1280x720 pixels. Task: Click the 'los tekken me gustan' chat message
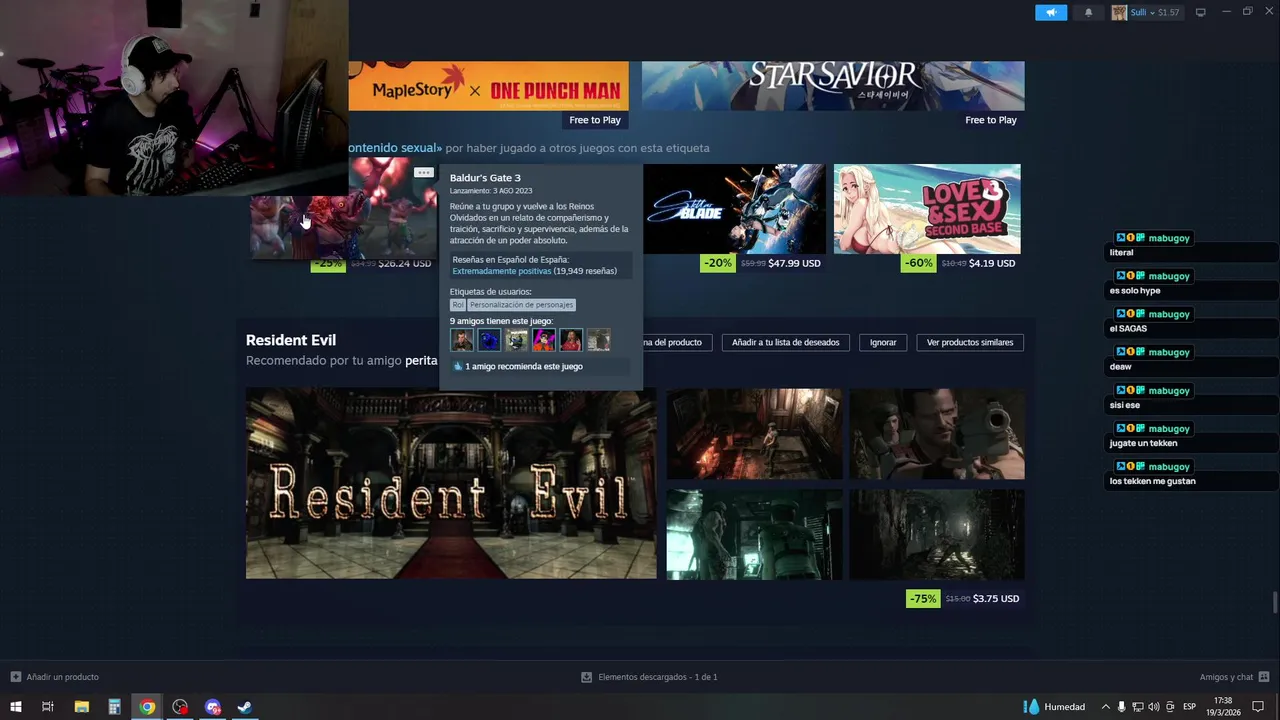point(1153,481)
